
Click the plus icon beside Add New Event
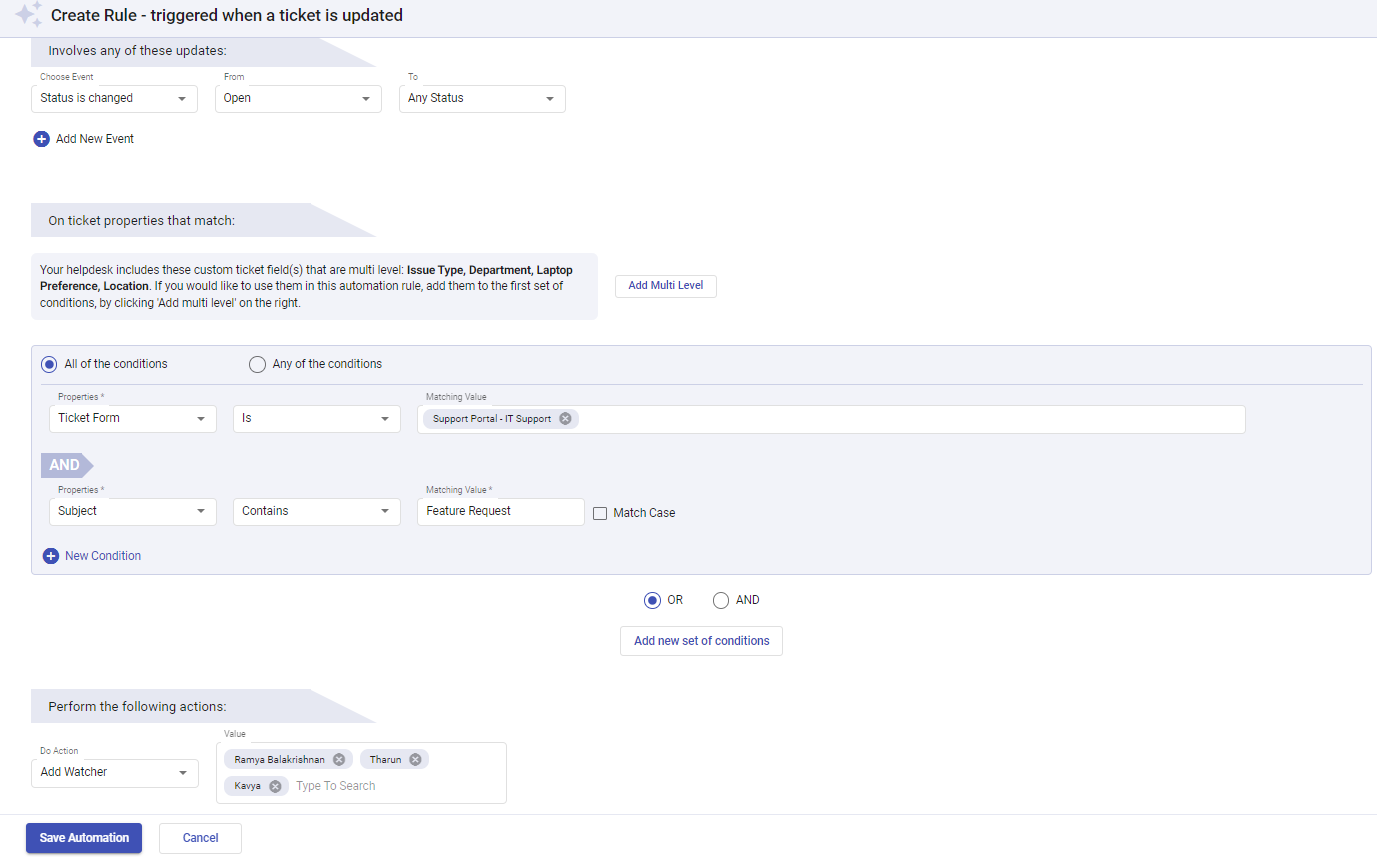[41, 138]
